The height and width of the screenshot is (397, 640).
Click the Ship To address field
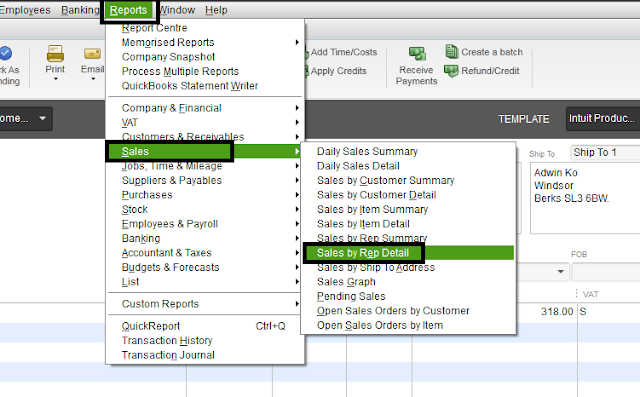pos(585,198)
